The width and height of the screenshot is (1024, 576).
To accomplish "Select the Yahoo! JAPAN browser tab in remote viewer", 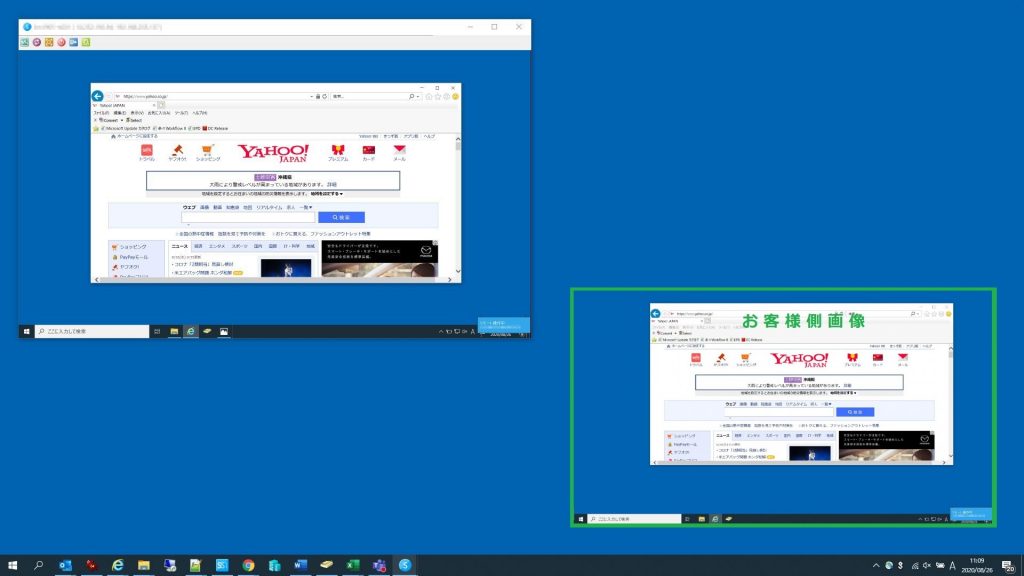I will 124,105.
